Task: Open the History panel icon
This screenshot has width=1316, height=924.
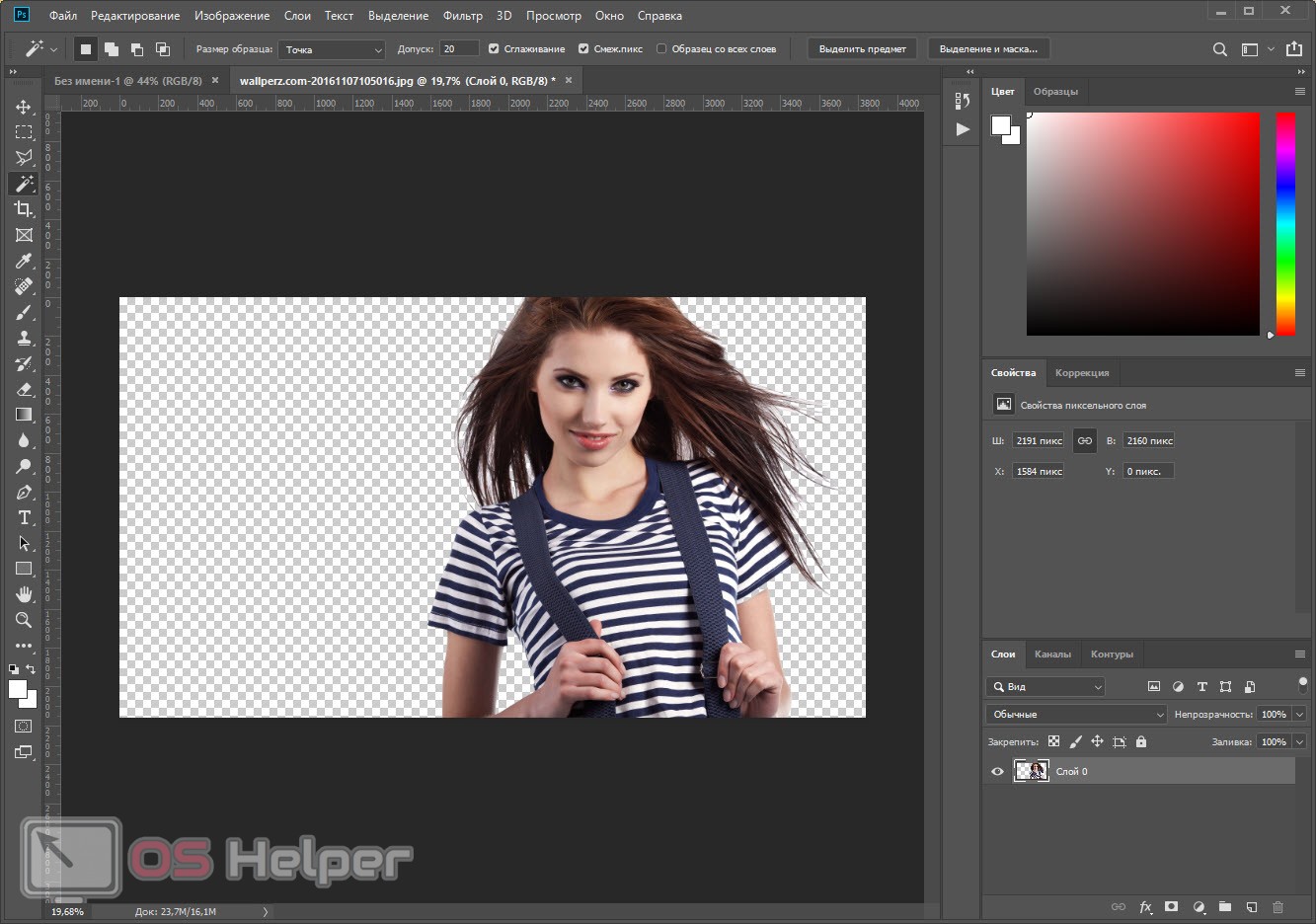Action: click(963, 101)
